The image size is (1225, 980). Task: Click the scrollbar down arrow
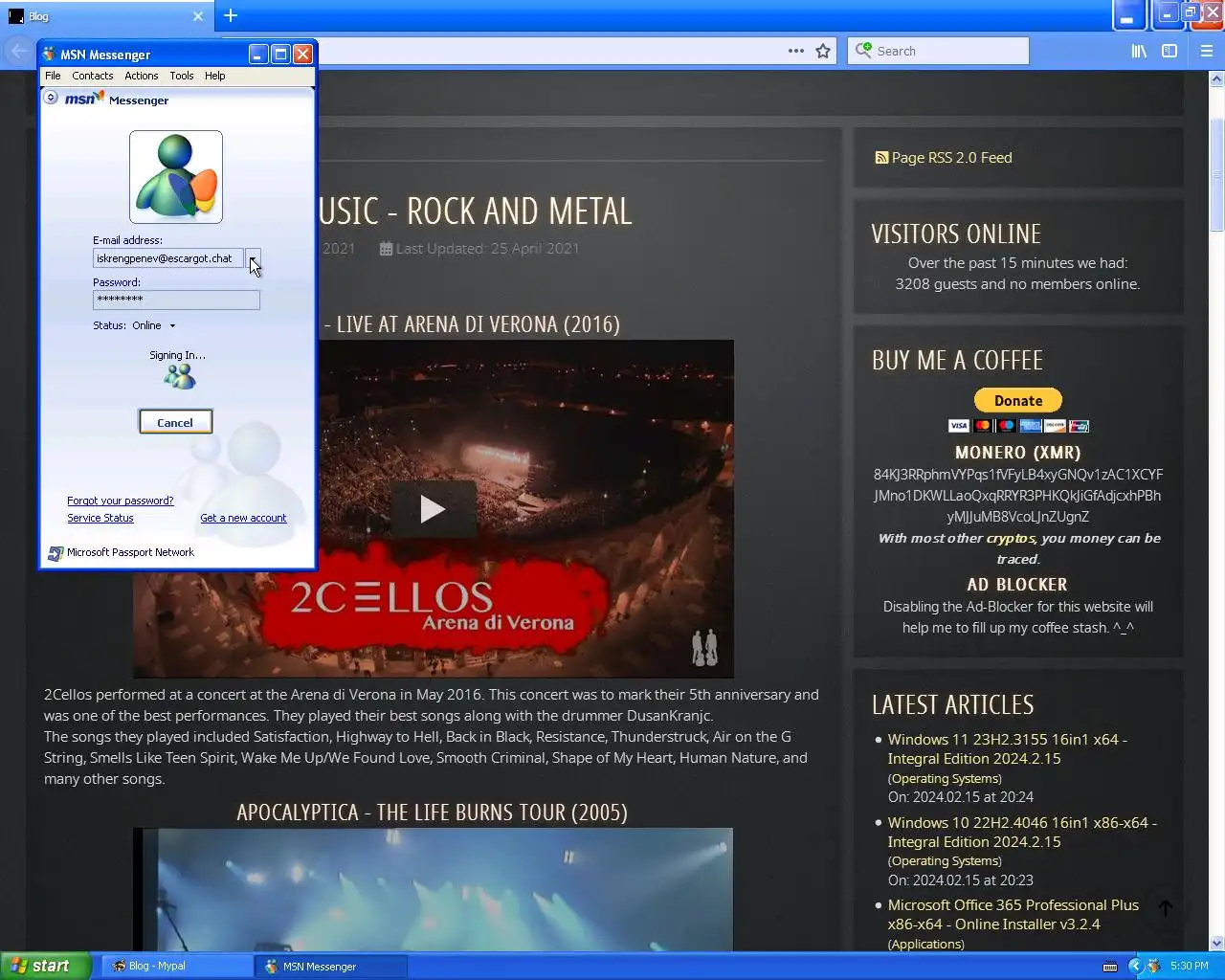pos(1216,943)
